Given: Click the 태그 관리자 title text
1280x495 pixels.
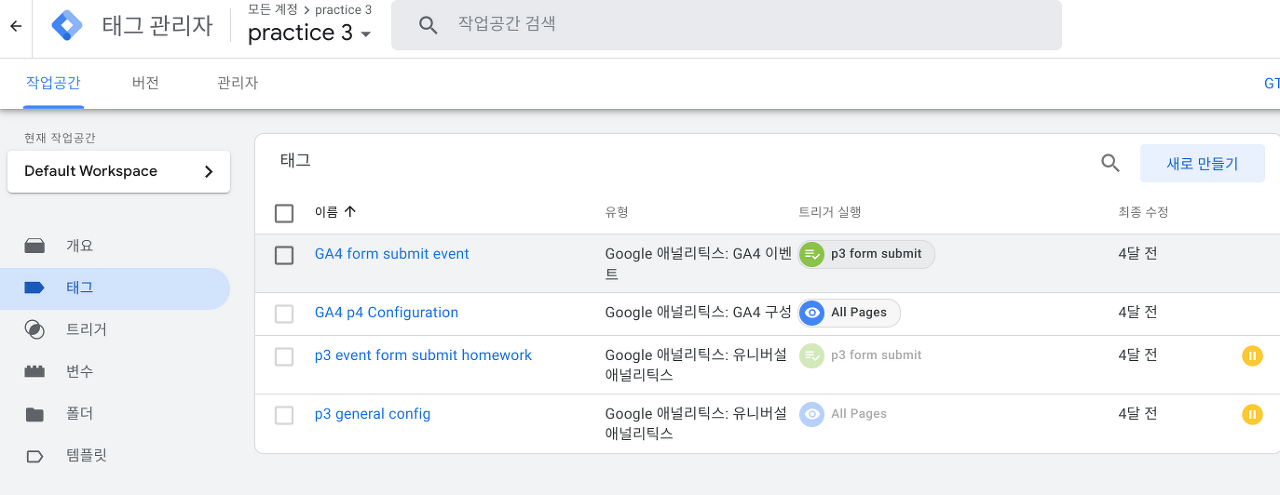Looking at the screenshot, I should pyautogui.click(x=157, y=26).
